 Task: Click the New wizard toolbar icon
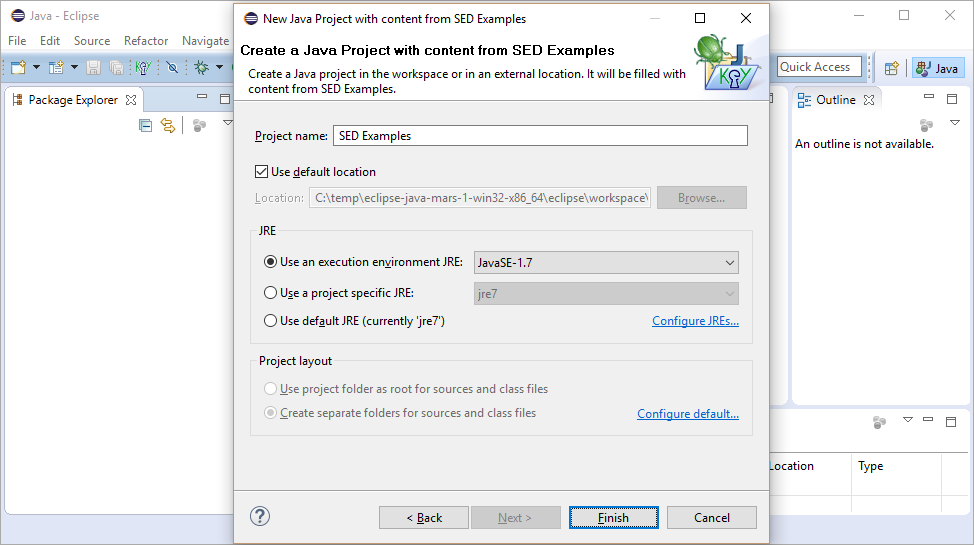coord(18,67)
